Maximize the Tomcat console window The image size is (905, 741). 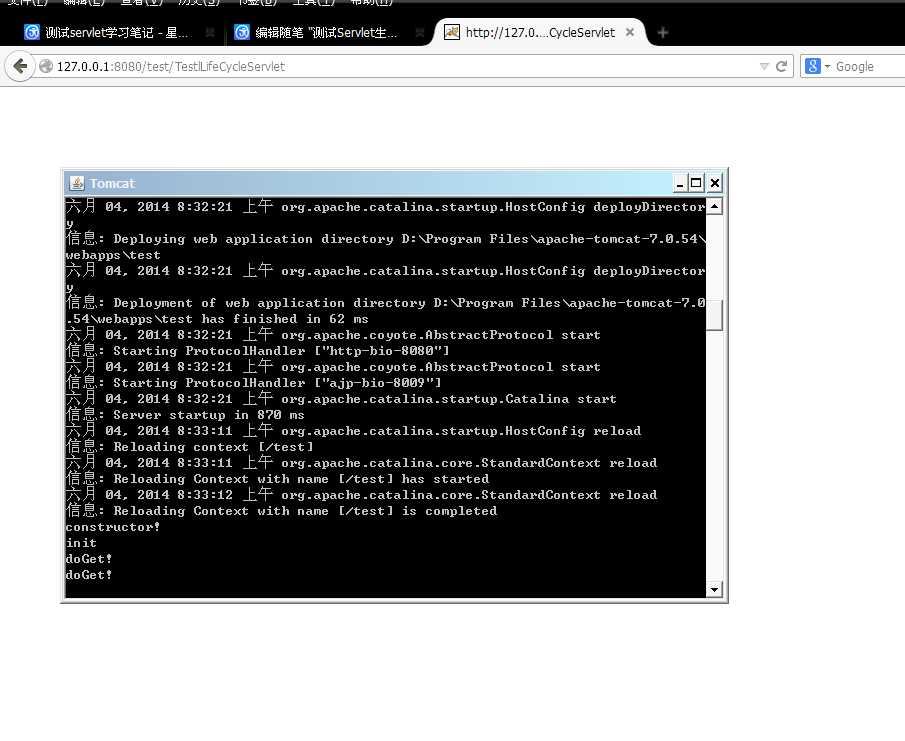pos(696,184)
